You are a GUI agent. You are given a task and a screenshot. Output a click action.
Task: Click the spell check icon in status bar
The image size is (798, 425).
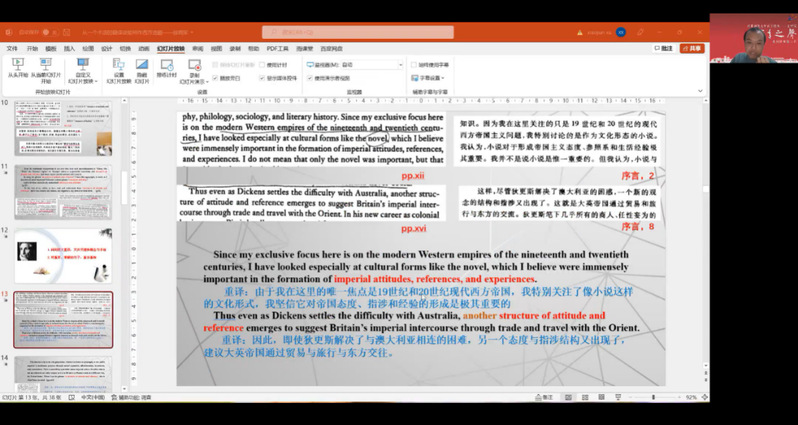(x=72, y=397)
